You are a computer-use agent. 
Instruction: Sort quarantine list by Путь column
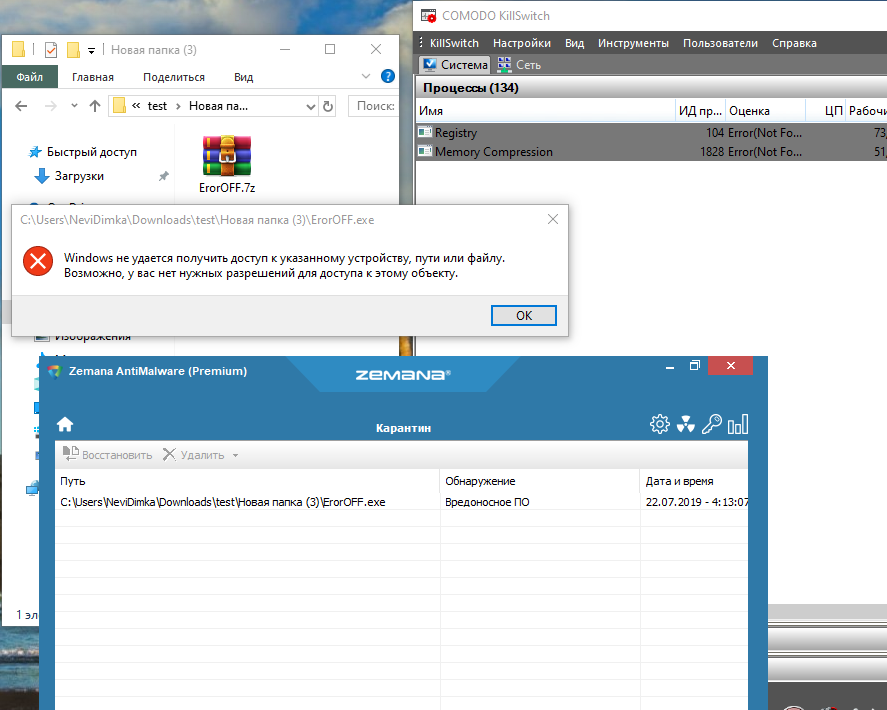pos(247,481)
